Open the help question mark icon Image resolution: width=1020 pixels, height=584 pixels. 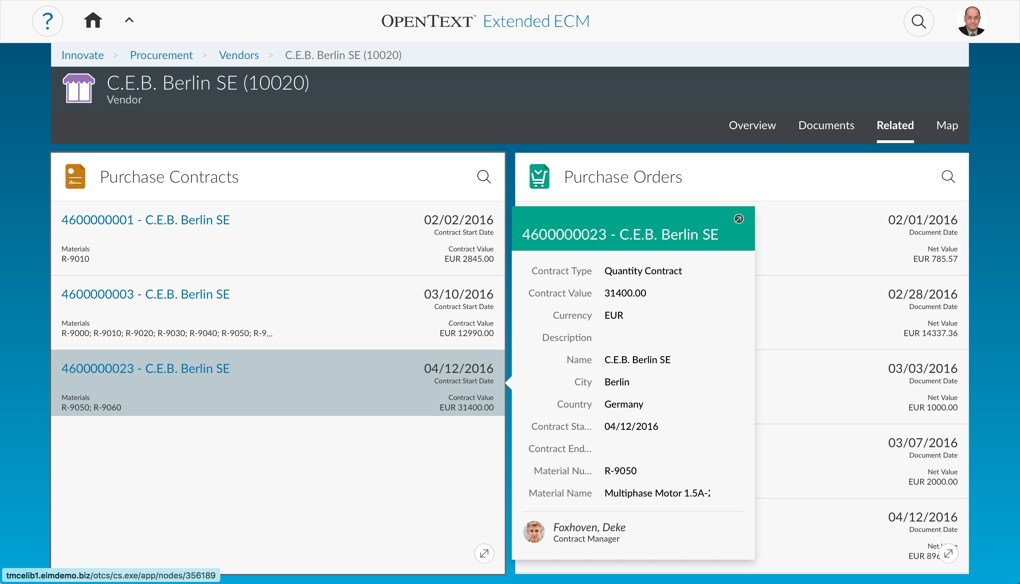tap(47, 21)
